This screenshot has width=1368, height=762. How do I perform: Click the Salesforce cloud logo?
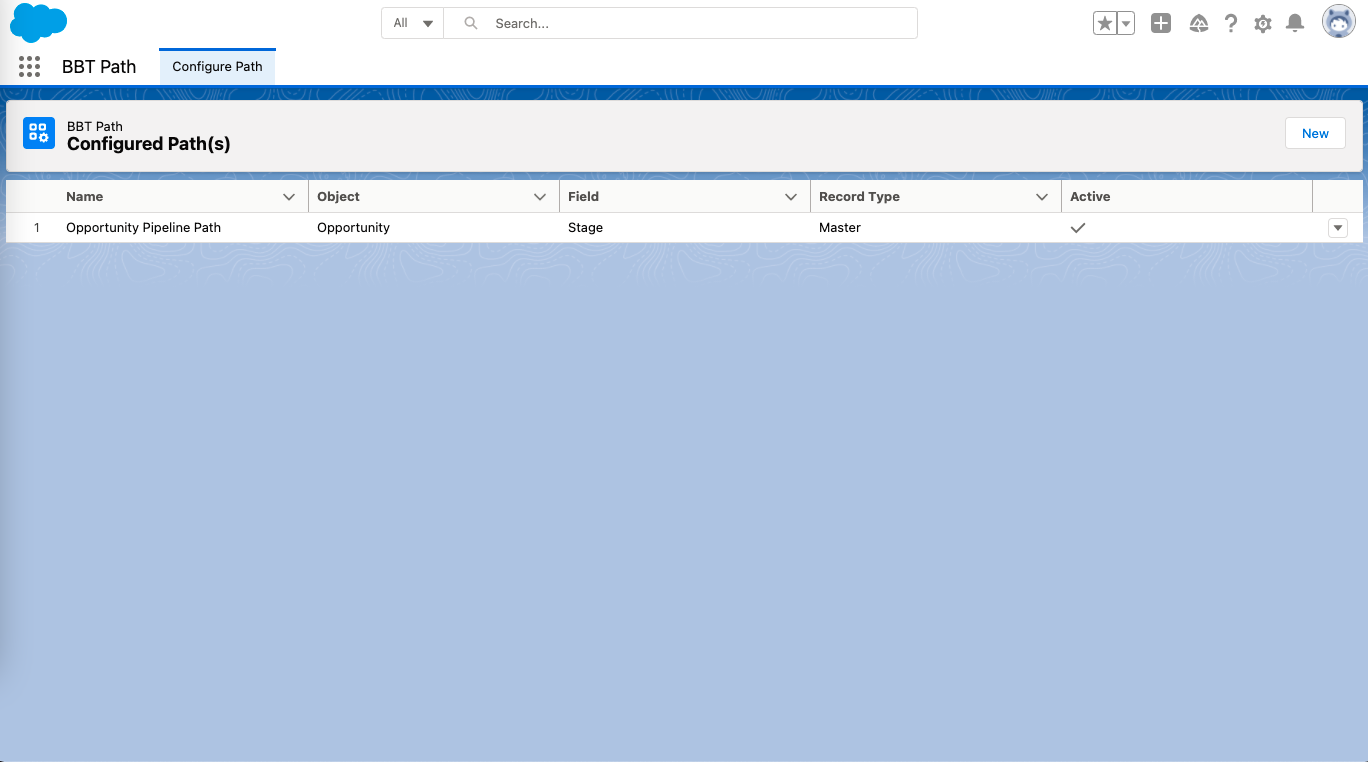tap(38, 22)
